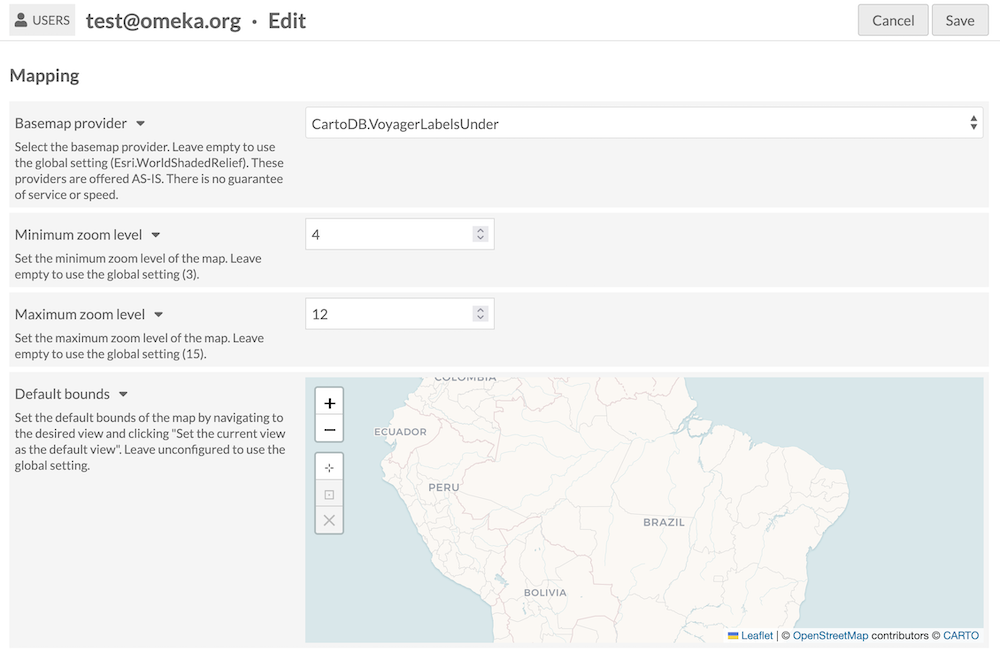
Task: Clear the default view with X icon
Action: (329, 520)
